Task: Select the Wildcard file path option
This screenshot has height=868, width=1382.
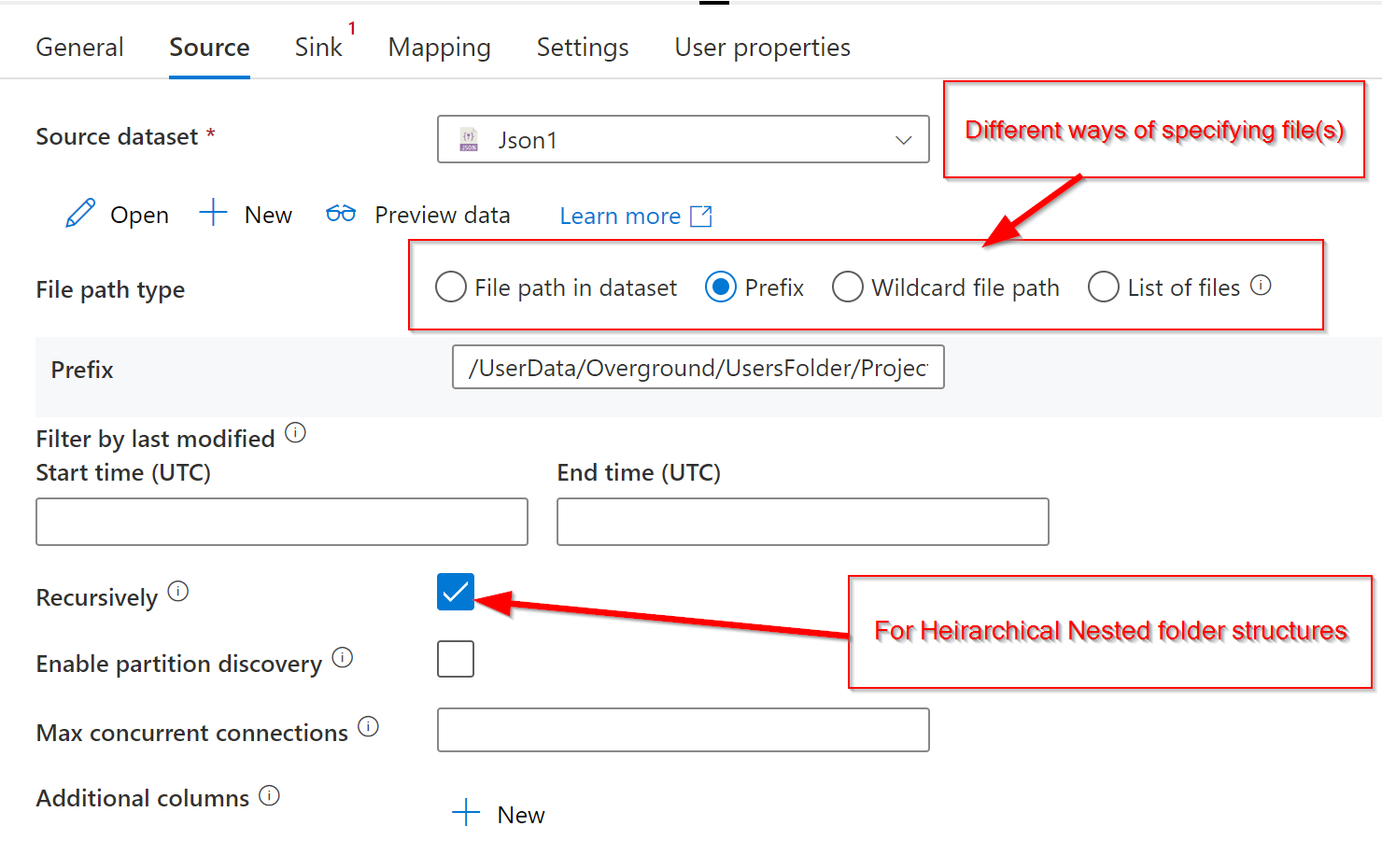Action: pos(848,287)
